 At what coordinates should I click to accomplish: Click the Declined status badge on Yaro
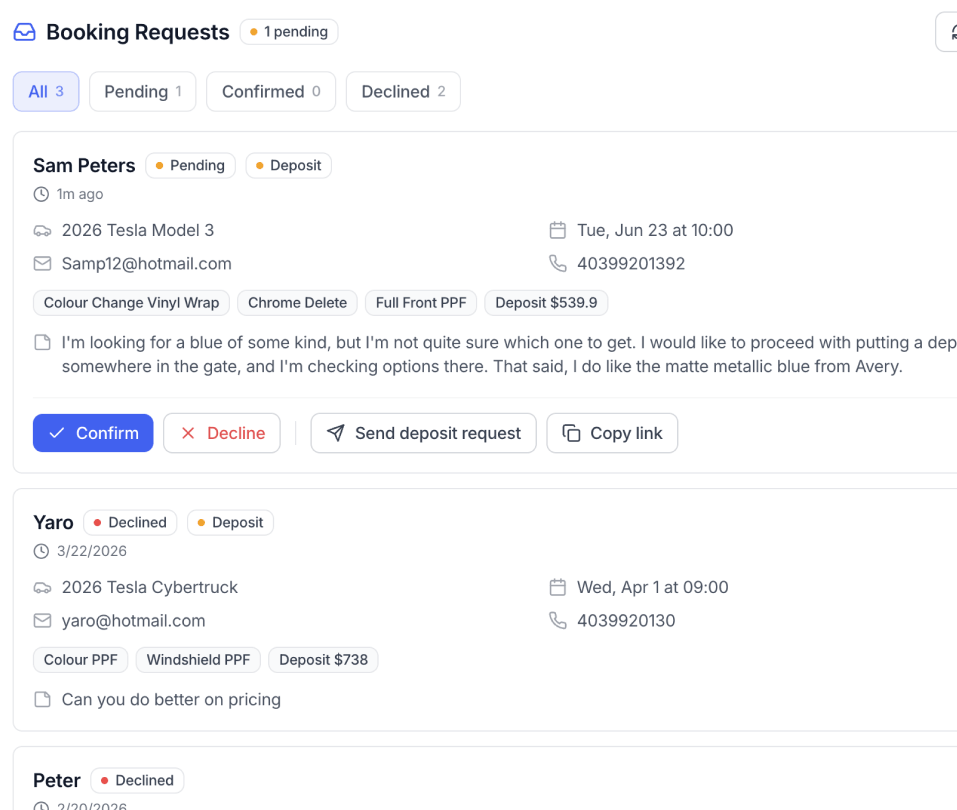130,523
